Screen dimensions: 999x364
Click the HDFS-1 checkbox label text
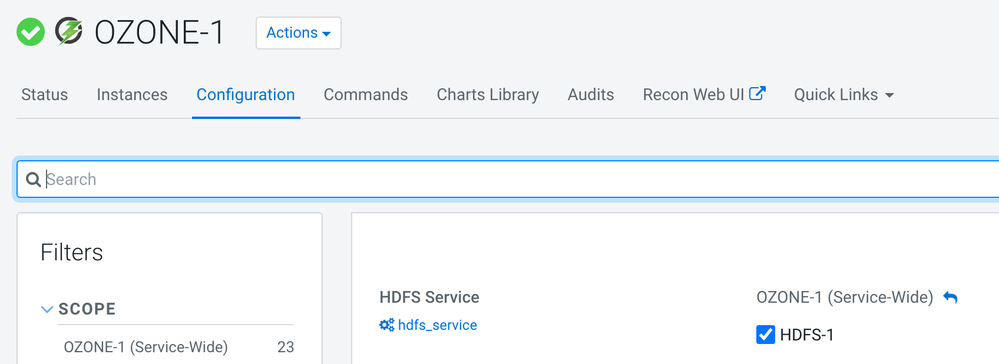tap(807, 335)
